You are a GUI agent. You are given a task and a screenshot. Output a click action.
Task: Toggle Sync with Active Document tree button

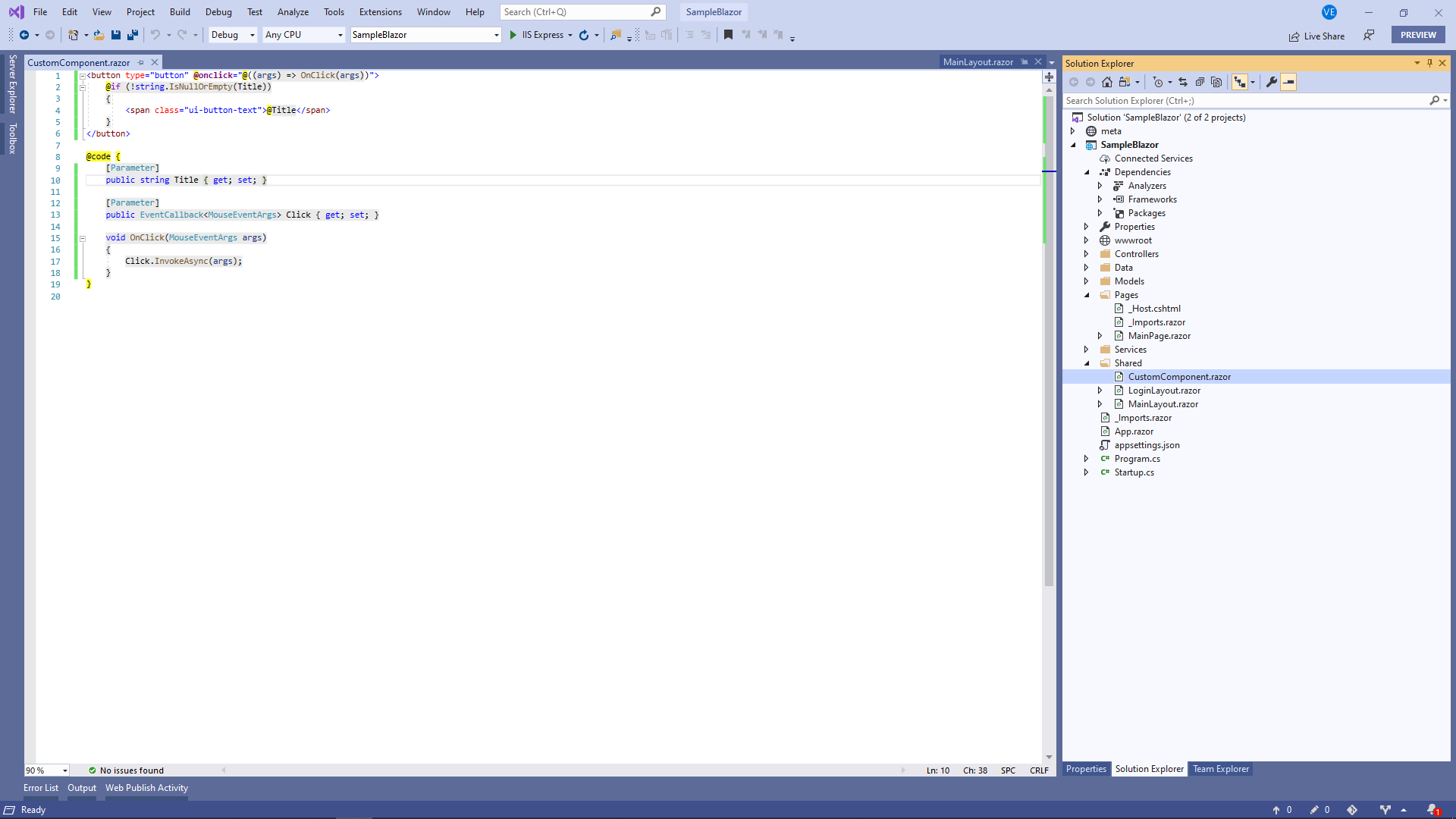coord(1240,82)
